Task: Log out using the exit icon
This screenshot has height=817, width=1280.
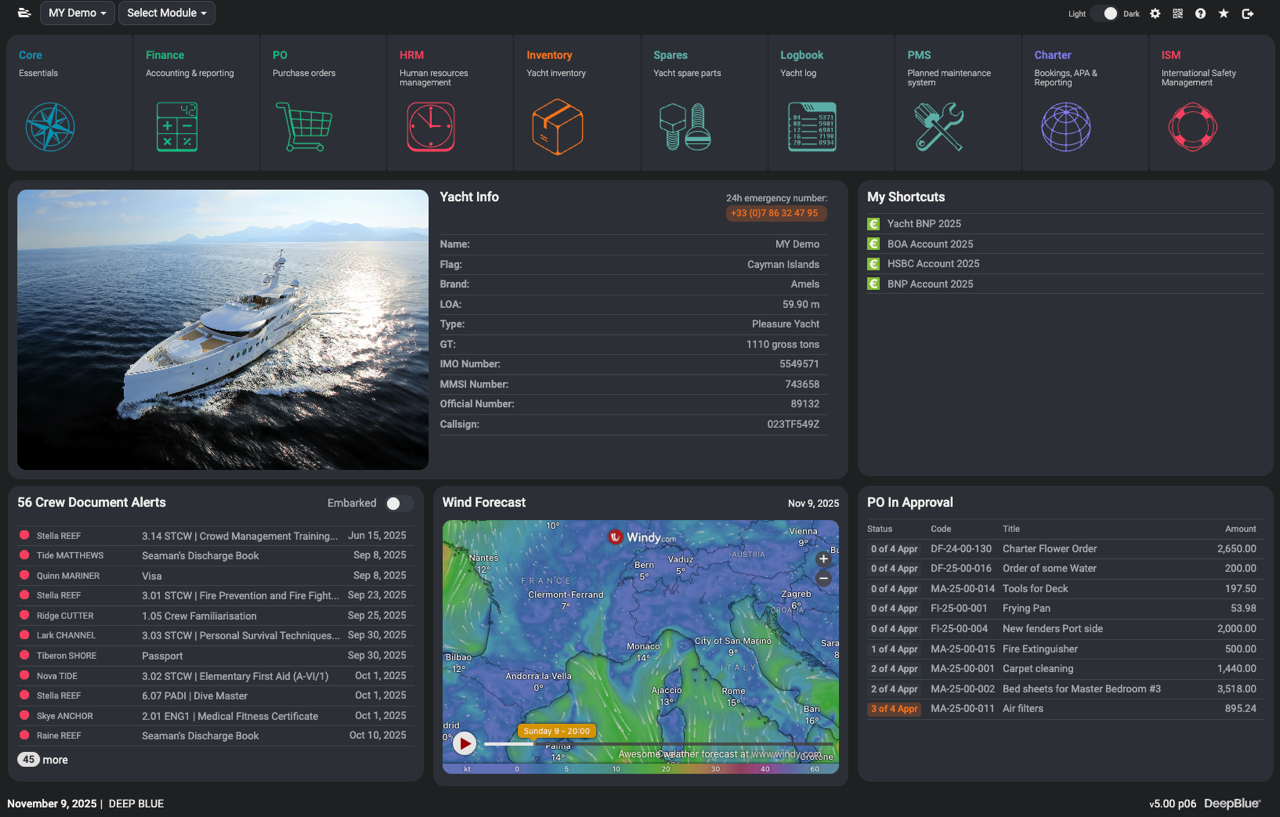Action: coord(1248,14)
